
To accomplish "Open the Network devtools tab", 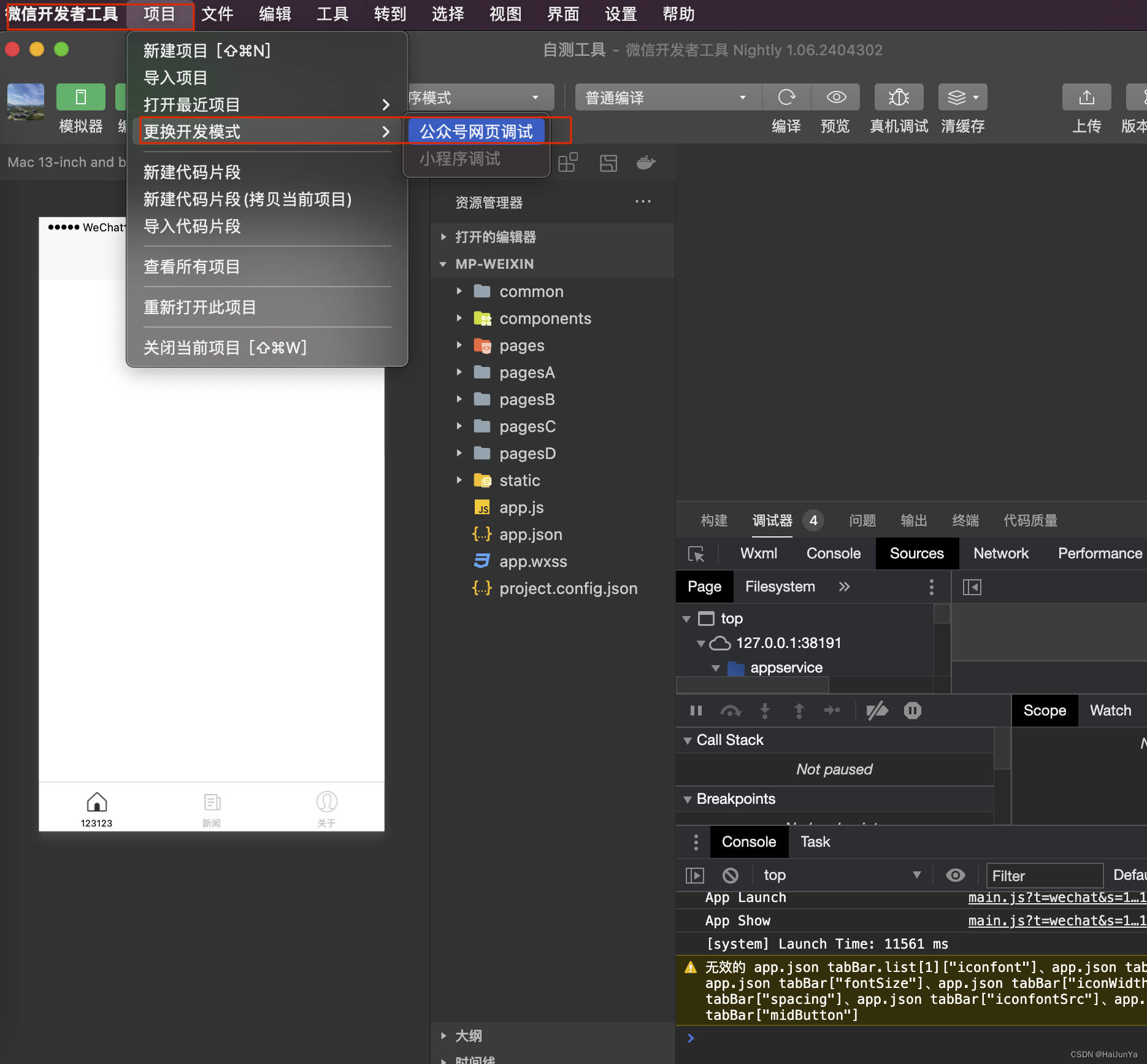I will pyautogui.click(x=1001, y=553).
